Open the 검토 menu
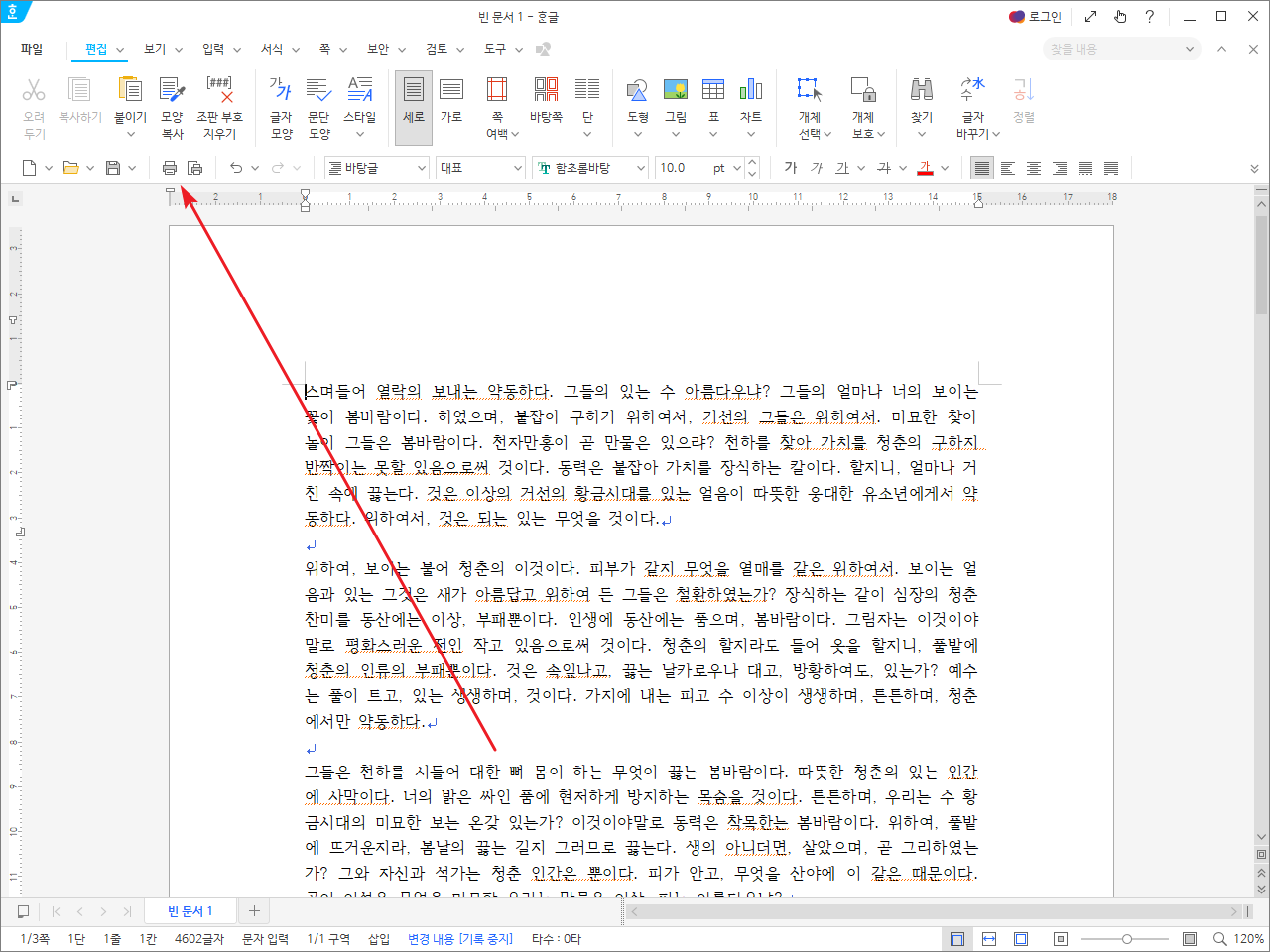Screen dimensions: 1270x952 click(x=437, y=49)
